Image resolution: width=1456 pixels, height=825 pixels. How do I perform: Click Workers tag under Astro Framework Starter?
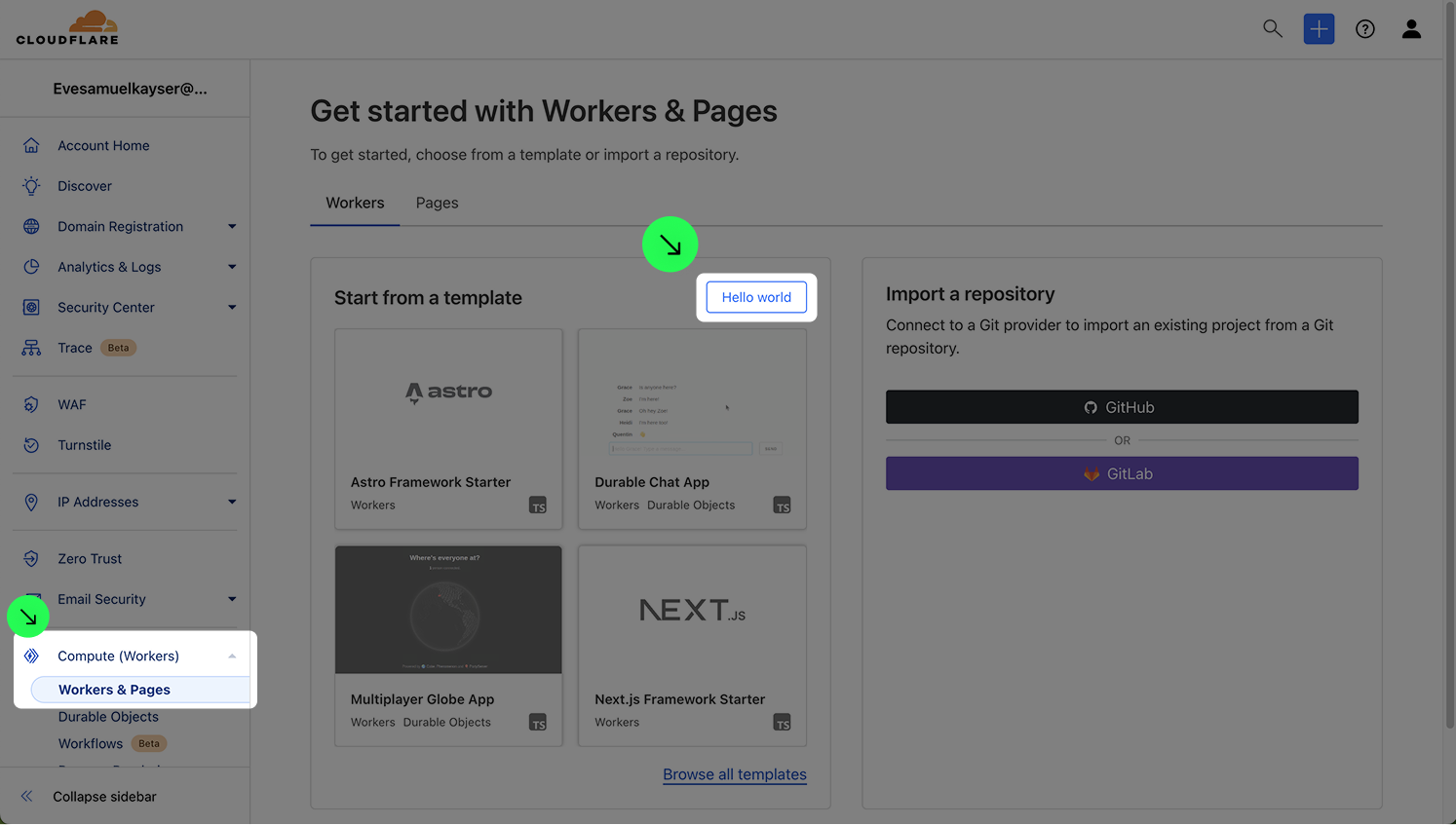(373, 506)
